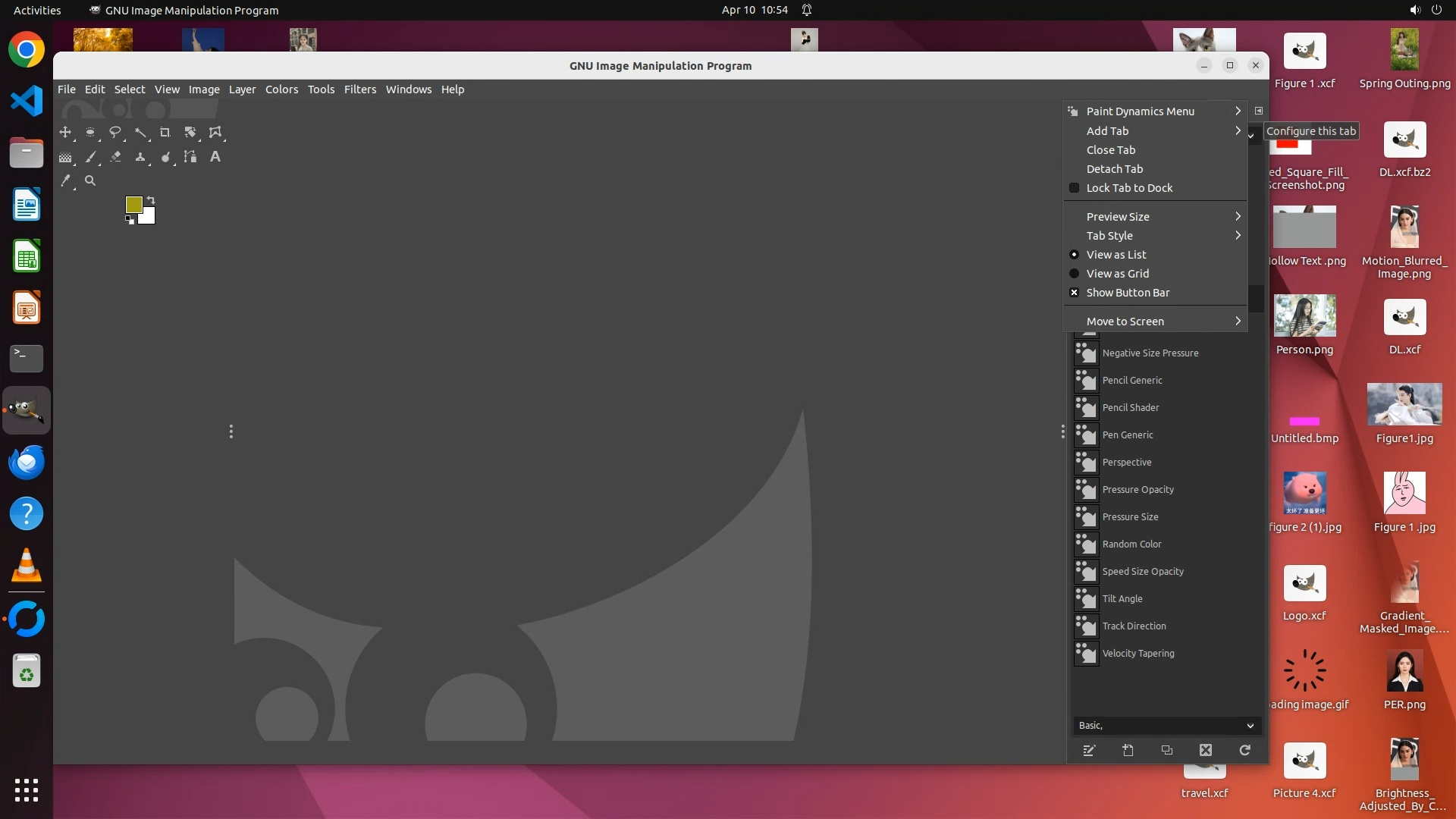The image size is (1456, 819).
Task: Select the Move tool
Action: coord(65,132)
